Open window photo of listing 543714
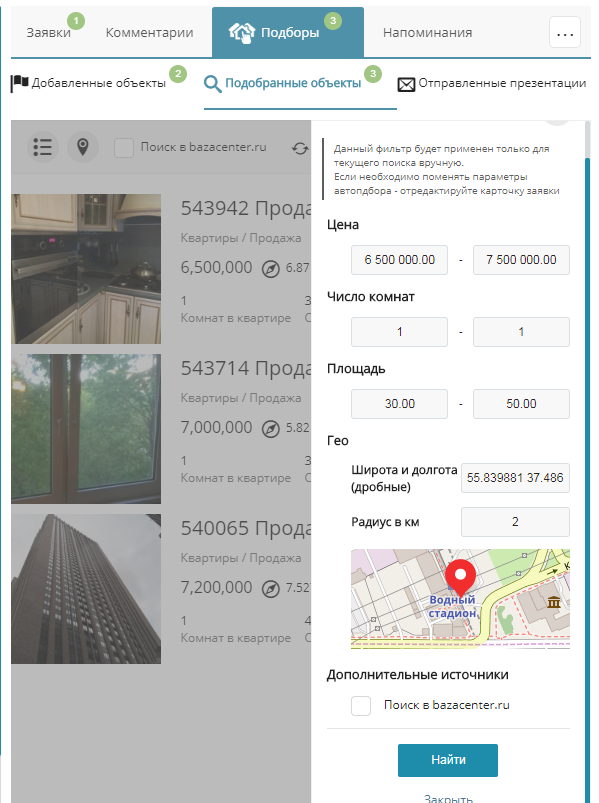599x803 pixels. pos(86,429)
